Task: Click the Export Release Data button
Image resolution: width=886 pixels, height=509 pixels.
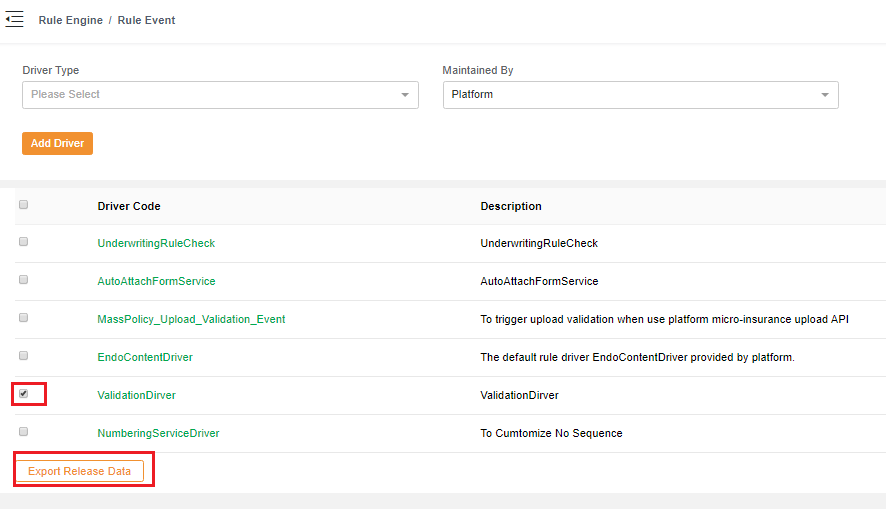Action: coord(79,471)
